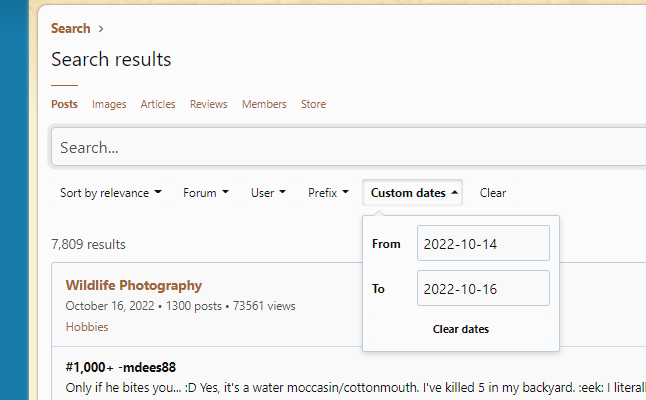Click Clear to reset filters
This screenshot has height=400, width=646.
point(493,193)
